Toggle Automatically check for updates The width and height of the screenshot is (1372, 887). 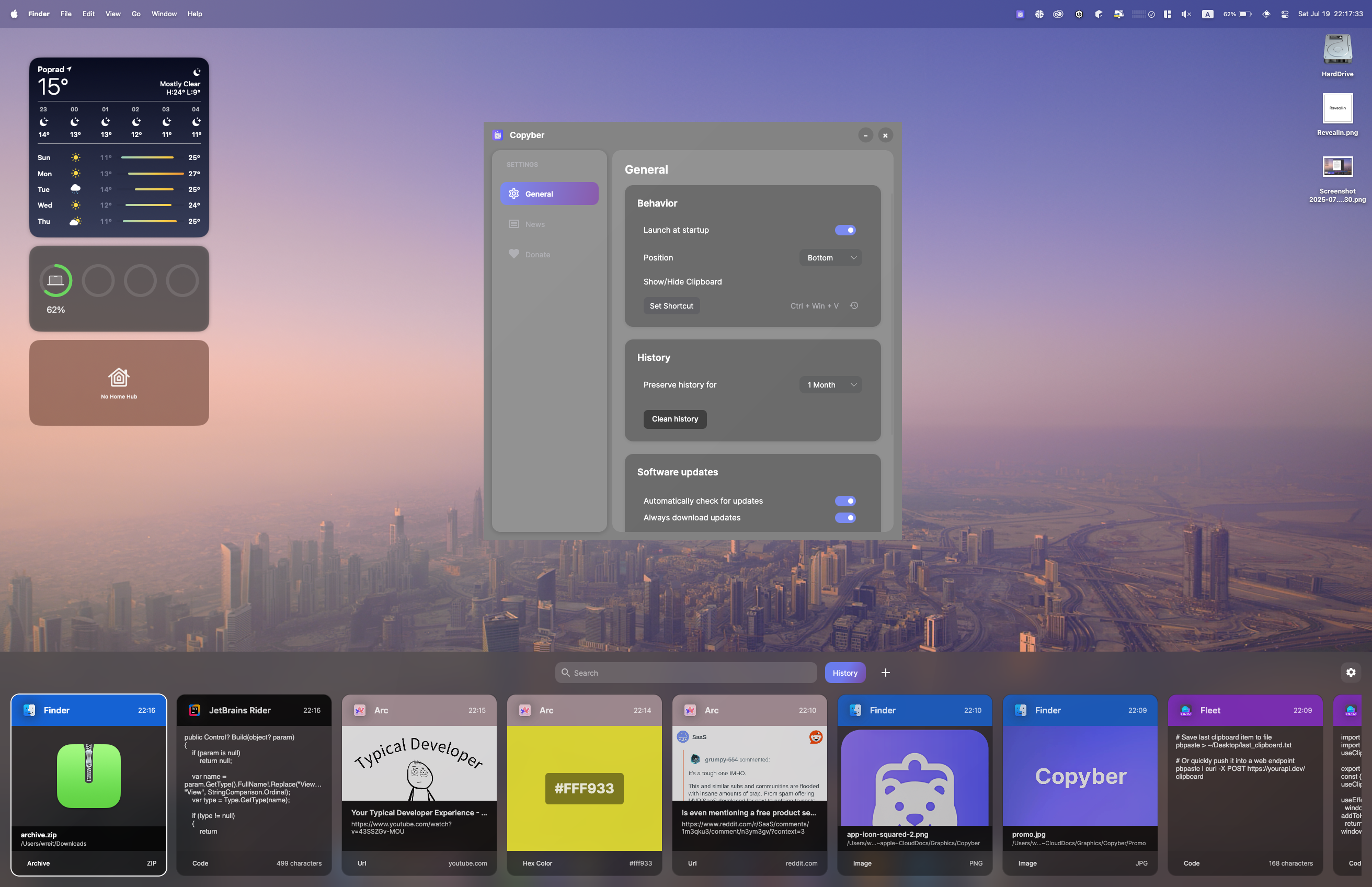point(844,501)
